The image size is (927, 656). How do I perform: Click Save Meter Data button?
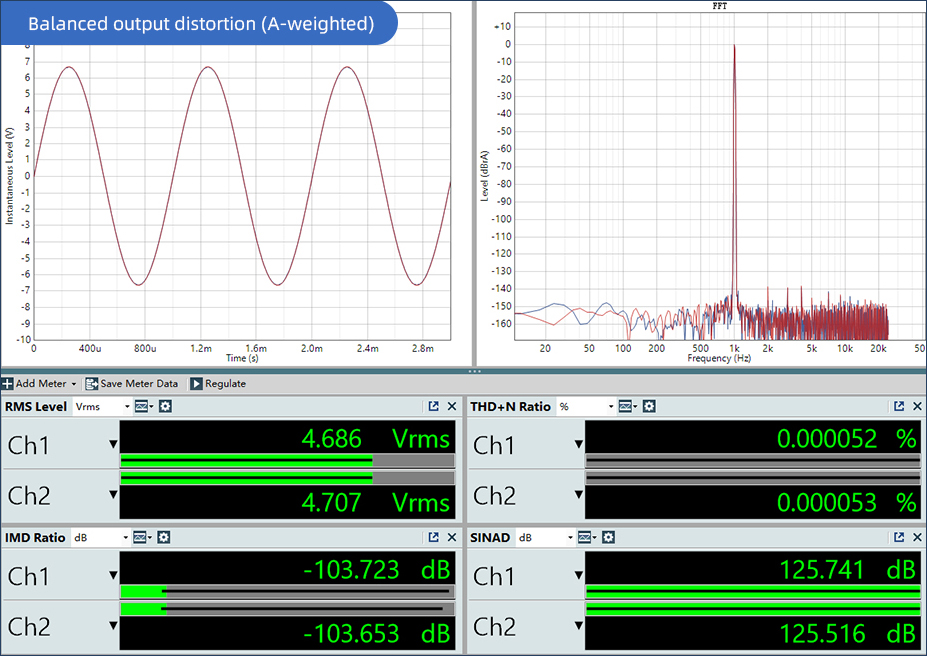coord(132,383)
